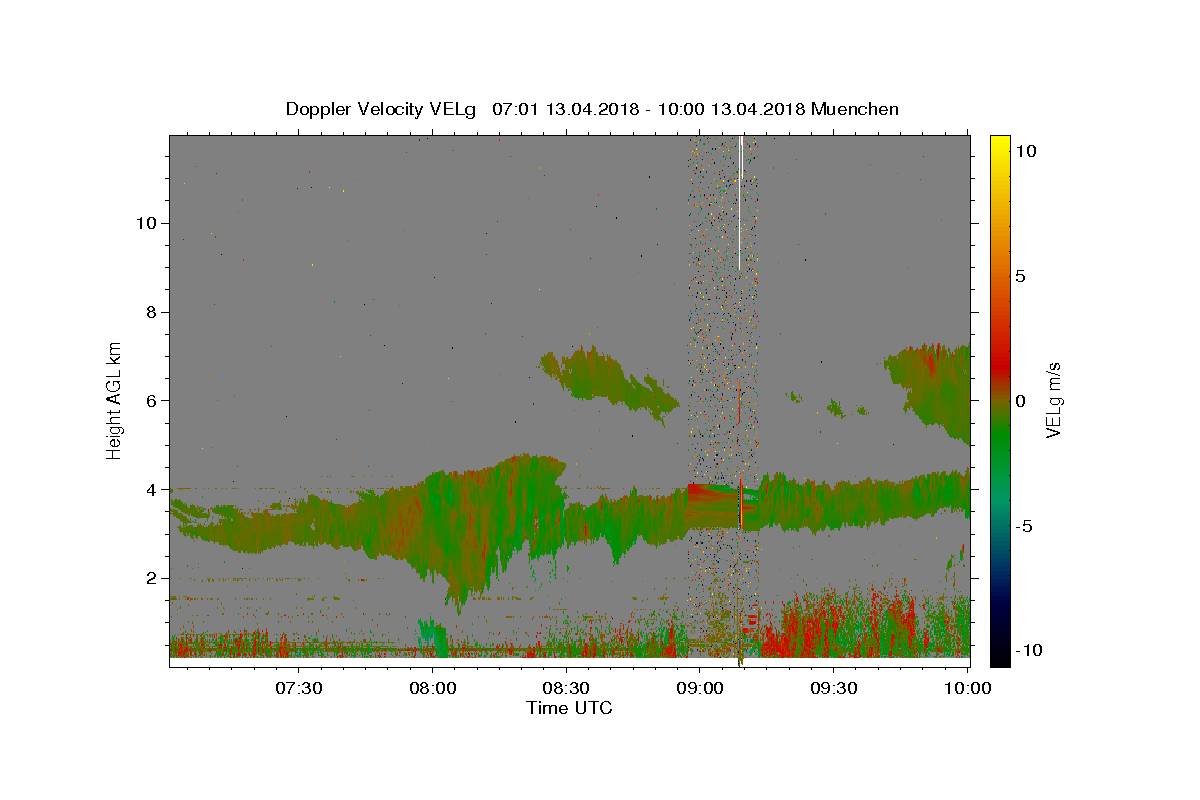Click the colorbar tick label -5
This screenshot has width=1200, height=800.
[x=1026, y=526]
